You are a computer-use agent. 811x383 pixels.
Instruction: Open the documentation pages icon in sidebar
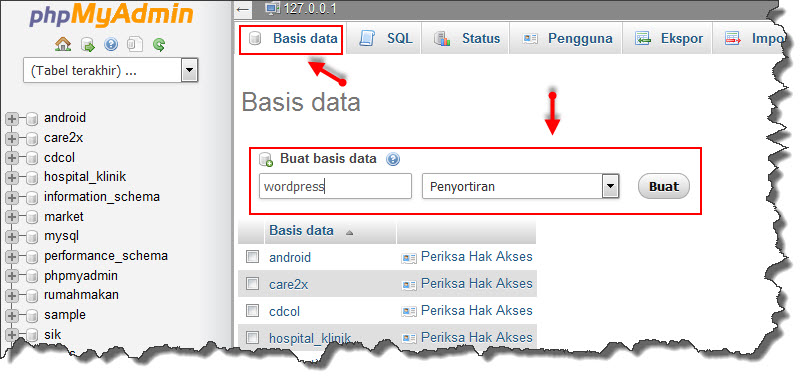134,45
